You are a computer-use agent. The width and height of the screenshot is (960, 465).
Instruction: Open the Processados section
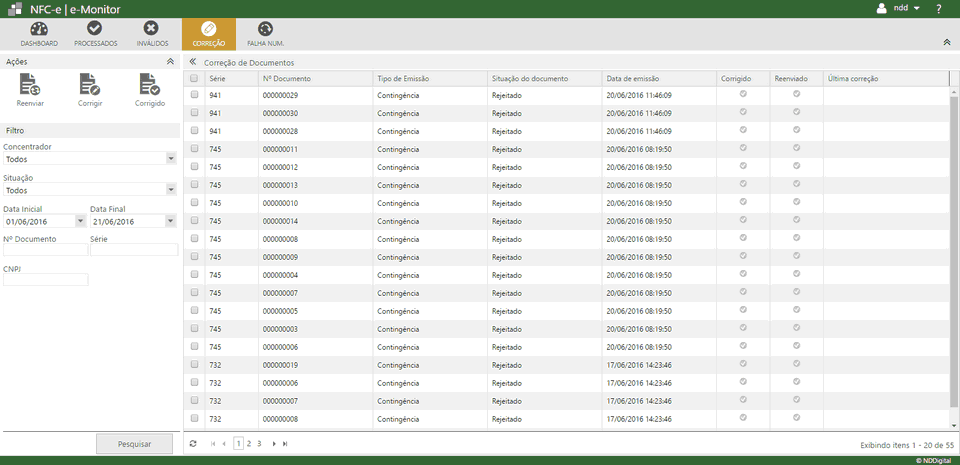[x=95, y=34]
